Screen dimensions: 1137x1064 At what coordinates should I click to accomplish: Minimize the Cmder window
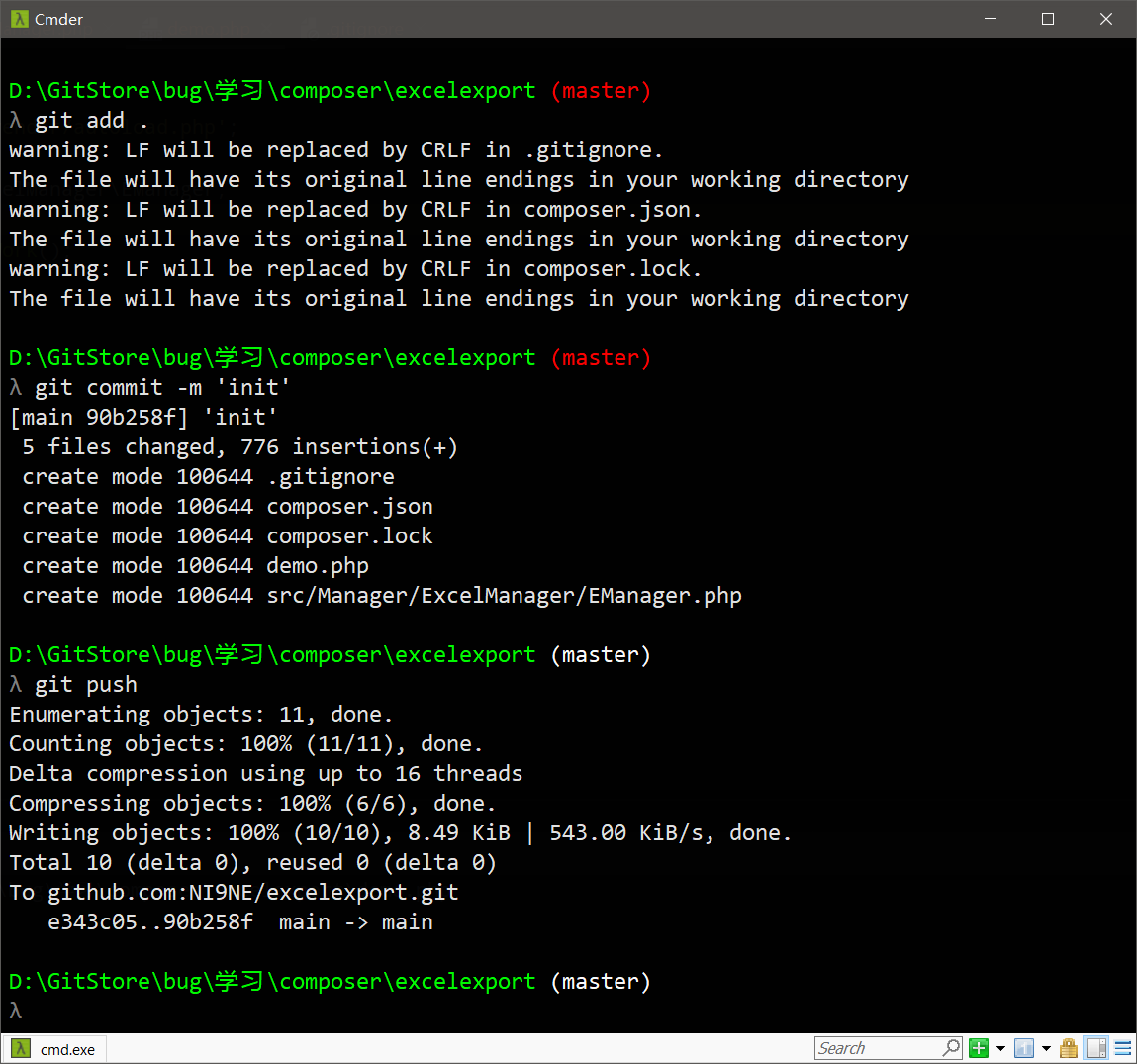[991, 19]
